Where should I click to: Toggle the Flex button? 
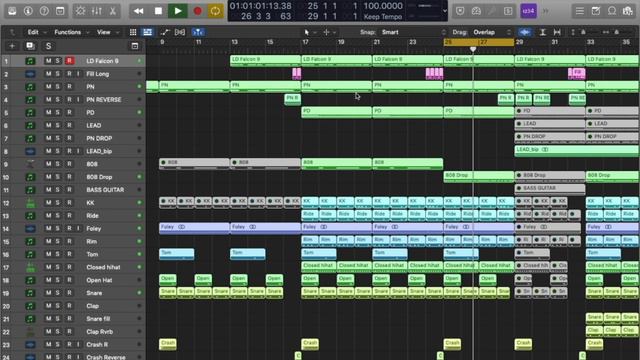180,32
